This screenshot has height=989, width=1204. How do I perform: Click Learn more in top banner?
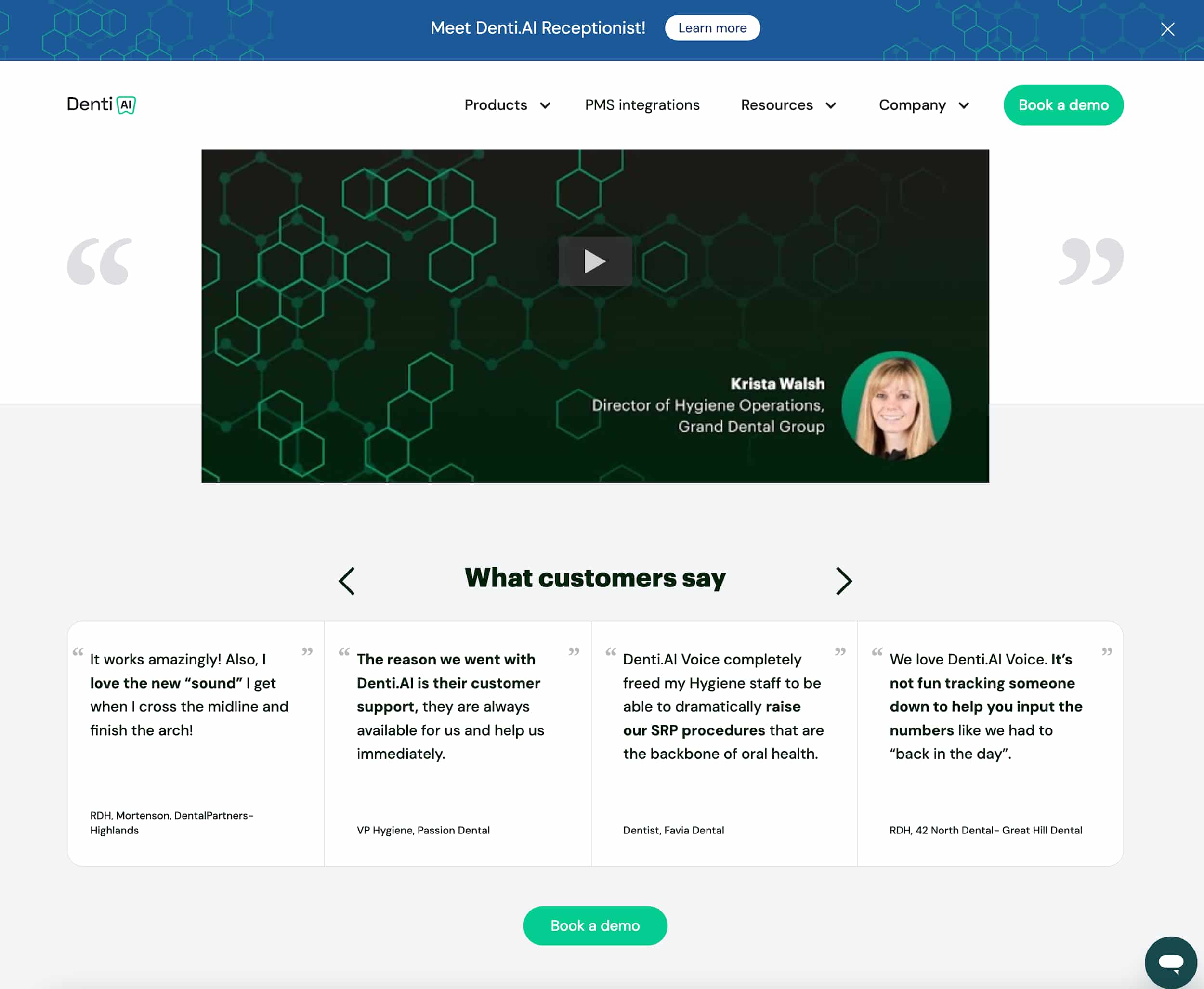tap(712, 28)
